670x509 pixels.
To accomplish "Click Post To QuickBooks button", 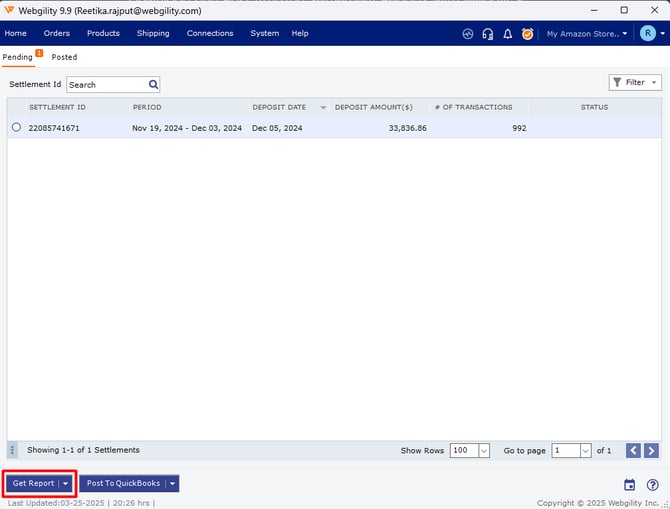I will click(x=123, y=484).
